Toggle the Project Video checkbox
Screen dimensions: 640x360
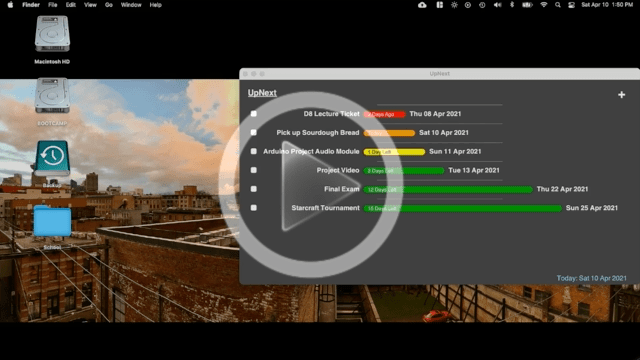[x=253, y=170]
